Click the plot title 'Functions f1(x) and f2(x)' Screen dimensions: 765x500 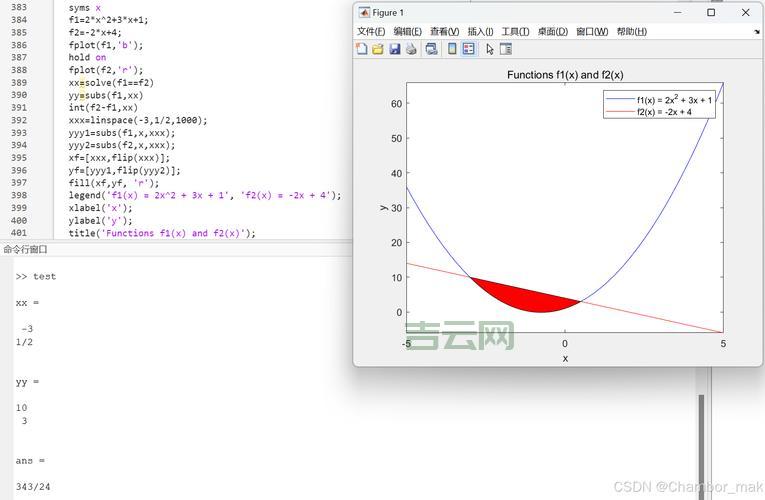[x=565, y=75]
